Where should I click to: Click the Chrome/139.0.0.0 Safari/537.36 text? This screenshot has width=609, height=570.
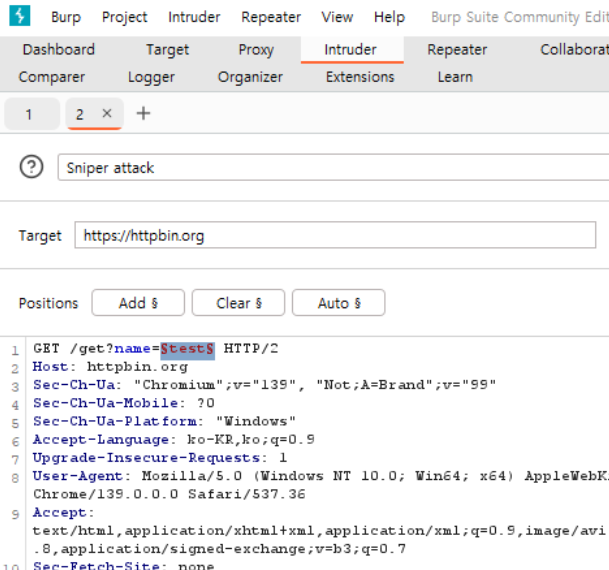169,494
